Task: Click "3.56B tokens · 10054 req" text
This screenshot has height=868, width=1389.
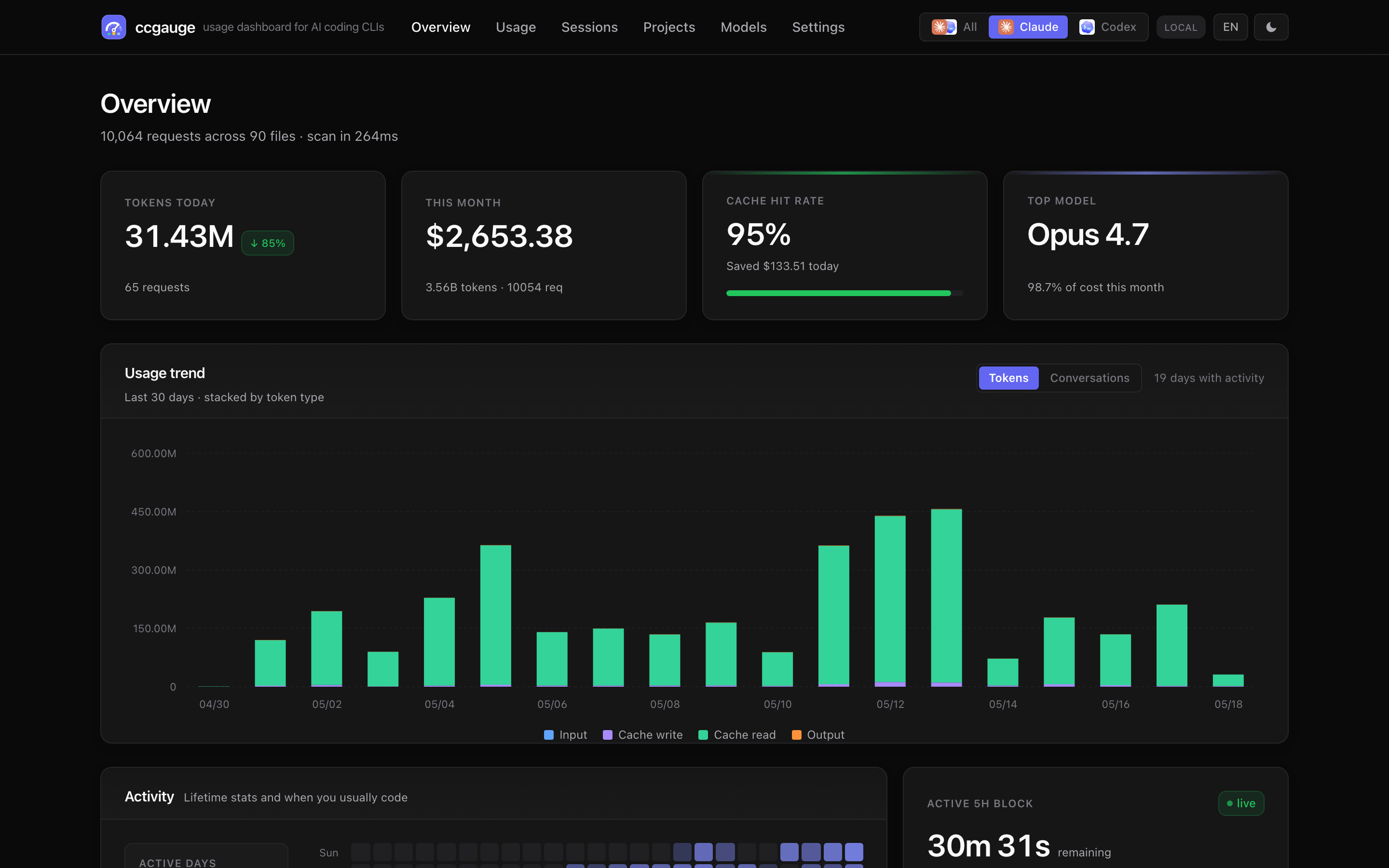Action: 493,287
